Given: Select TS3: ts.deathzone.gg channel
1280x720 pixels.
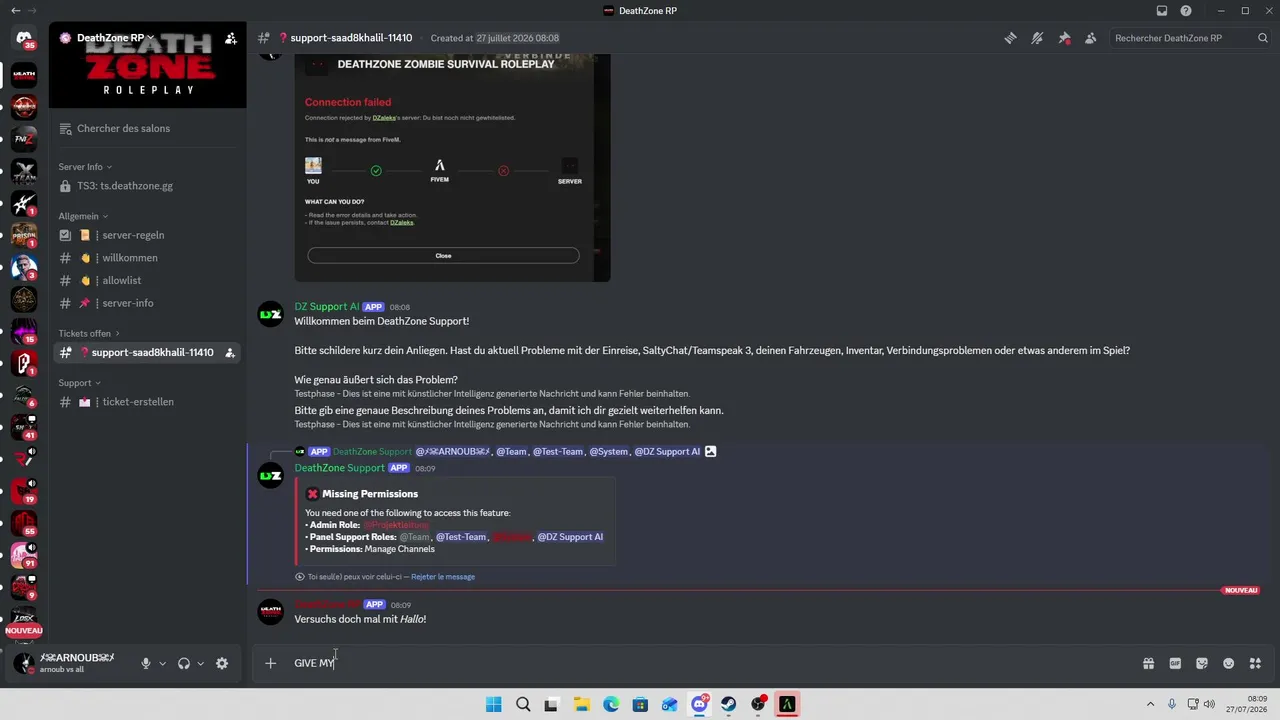Looking at the screenshot, I should pyautogui.click(x=147, y=186).
